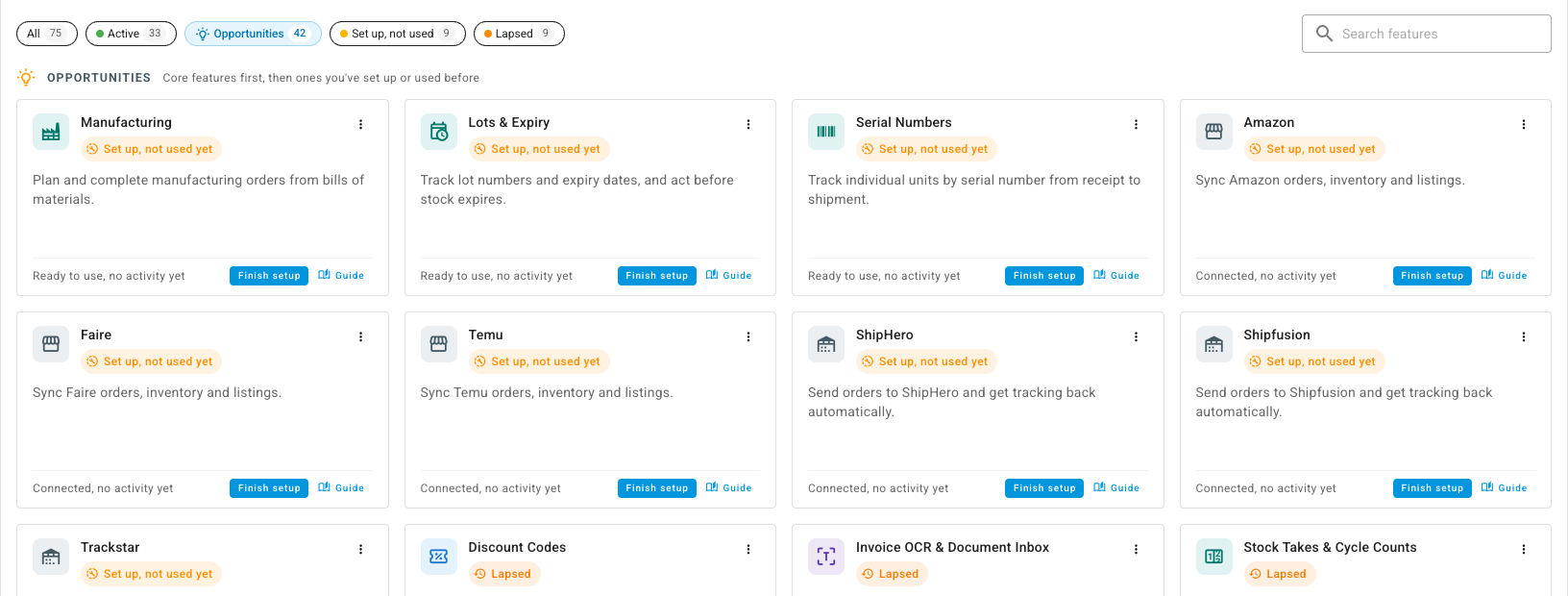
Task: Select the Active 33 filter
Action: point(131,34)
